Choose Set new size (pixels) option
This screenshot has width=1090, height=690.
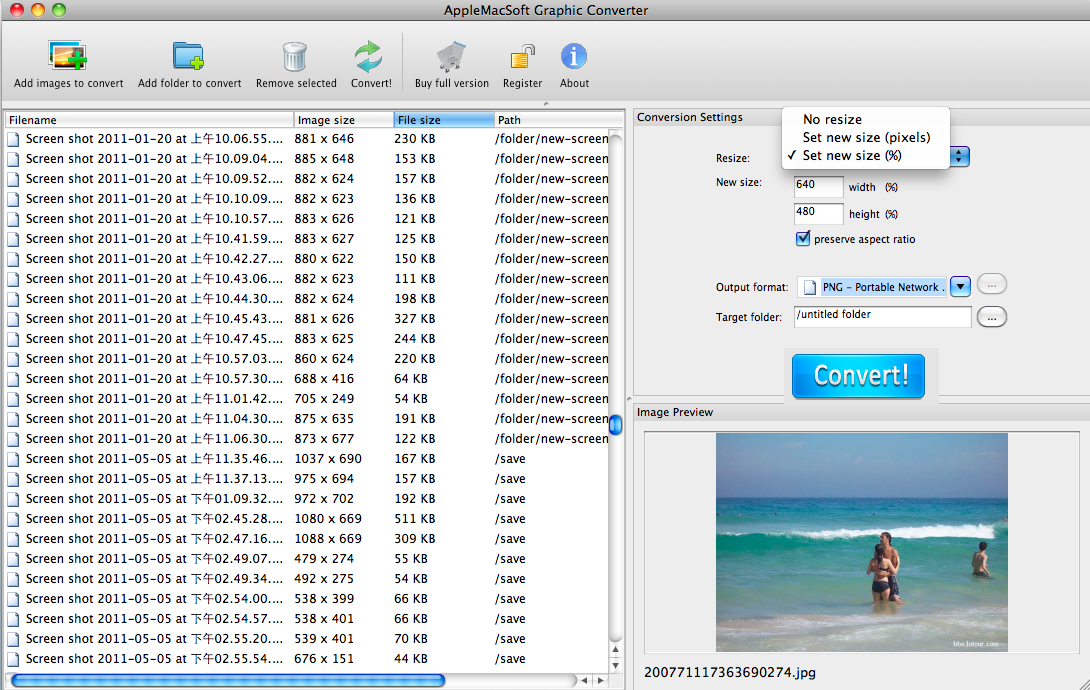pyautogui.click(x=865, y=138)
